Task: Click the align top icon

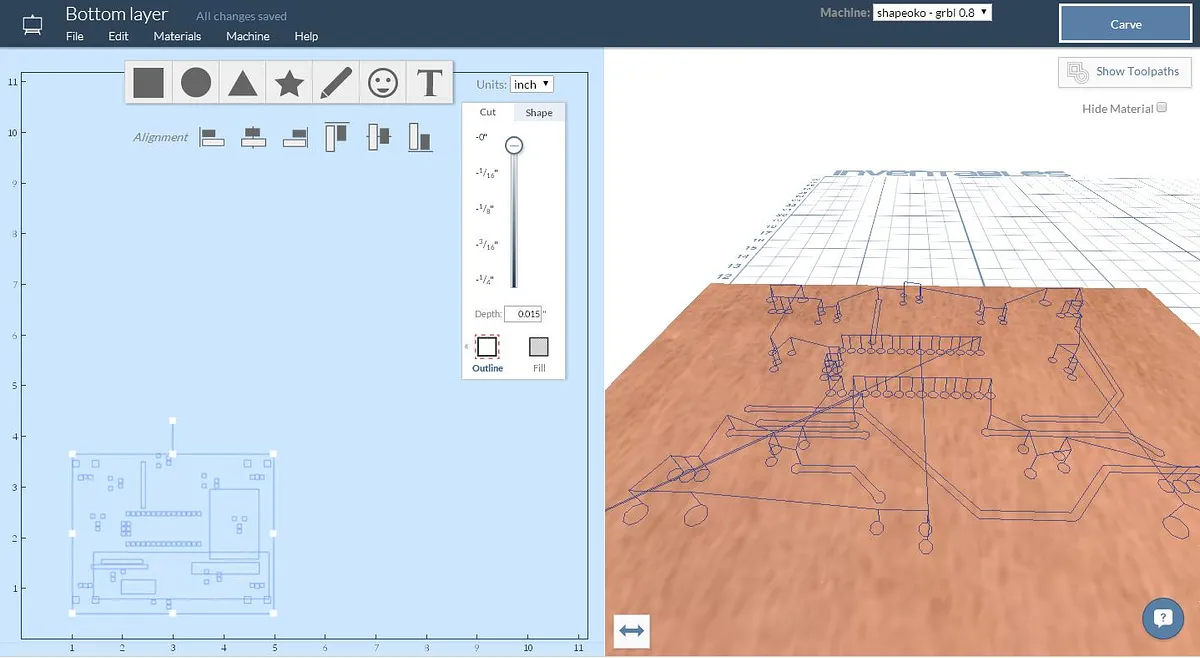Action: point(336,137)
